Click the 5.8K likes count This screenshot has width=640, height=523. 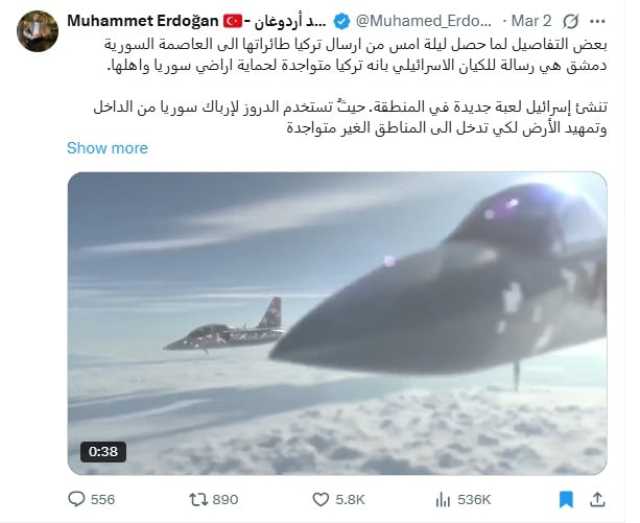point(350,499)
